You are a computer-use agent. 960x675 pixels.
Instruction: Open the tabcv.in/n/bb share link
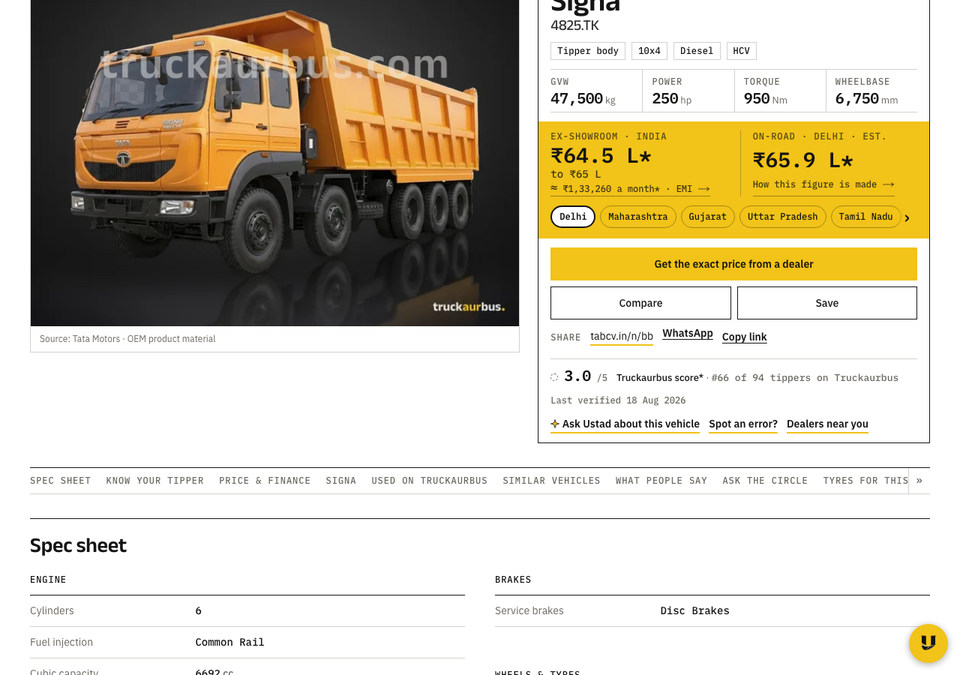click(x=621, y=337)
